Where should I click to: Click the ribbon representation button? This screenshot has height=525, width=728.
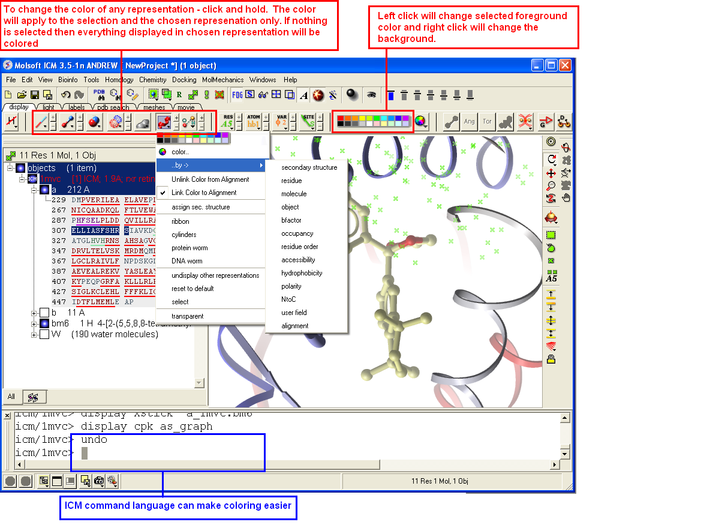[164, 123]
